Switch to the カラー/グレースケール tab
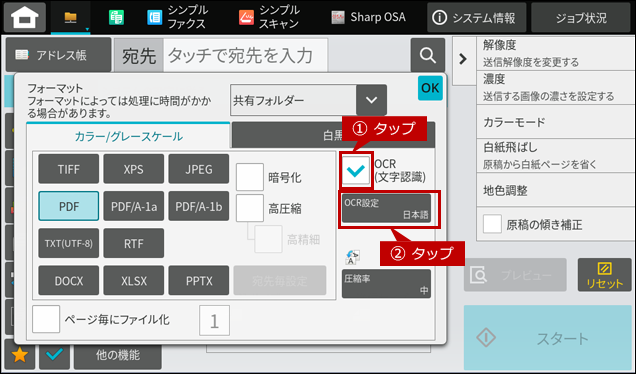The image size is (636, 374). pyautogui.click(x=129, y=136)
